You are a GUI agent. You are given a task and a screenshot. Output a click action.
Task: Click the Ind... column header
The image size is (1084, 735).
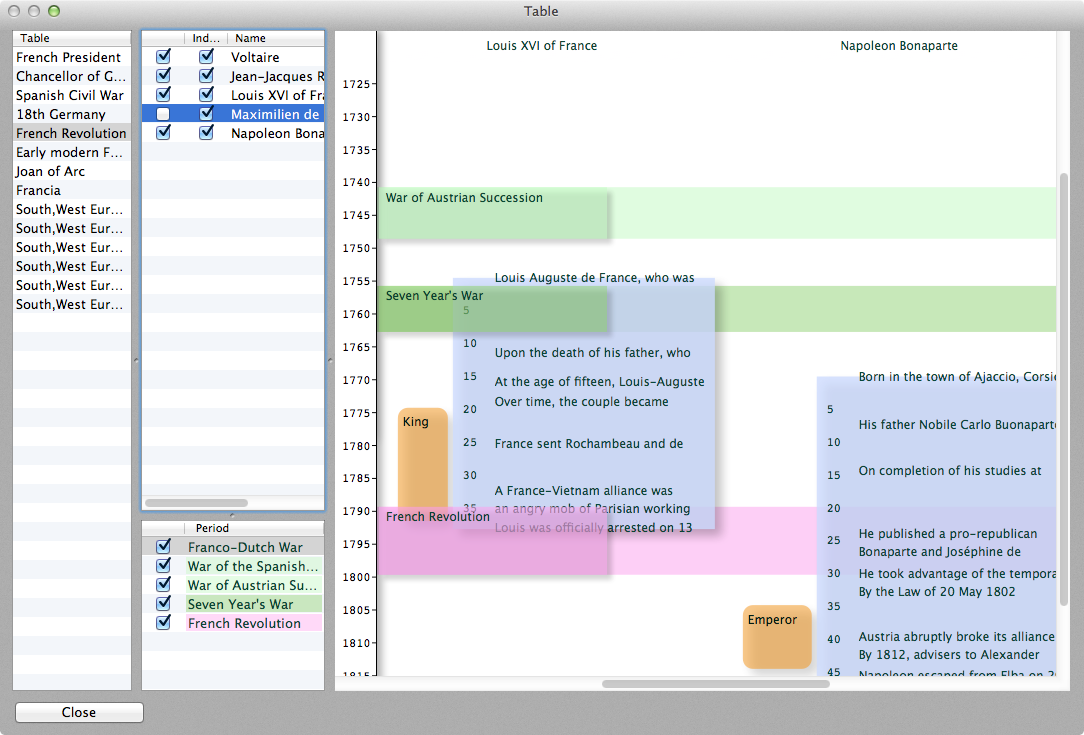tap(206, 38)
